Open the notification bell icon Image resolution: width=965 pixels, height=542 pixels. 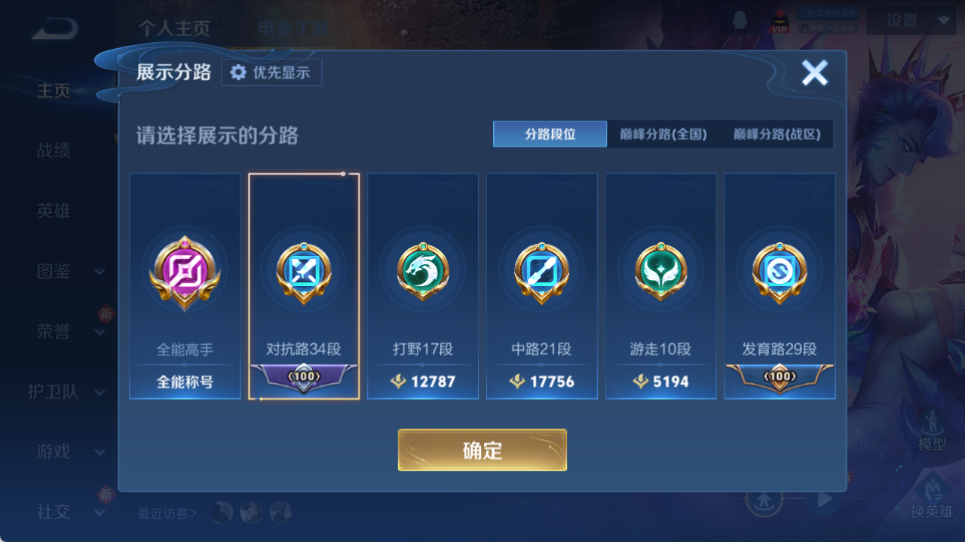tap(740, 20)
